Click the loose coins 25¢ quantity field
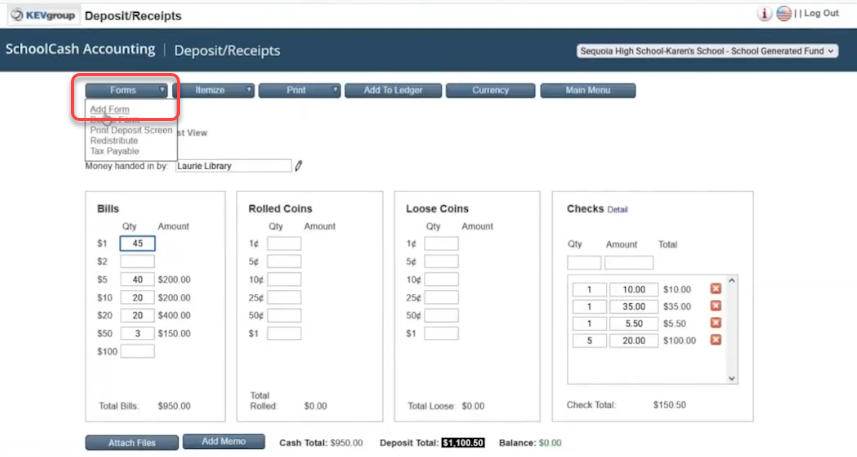 [441, 297]
